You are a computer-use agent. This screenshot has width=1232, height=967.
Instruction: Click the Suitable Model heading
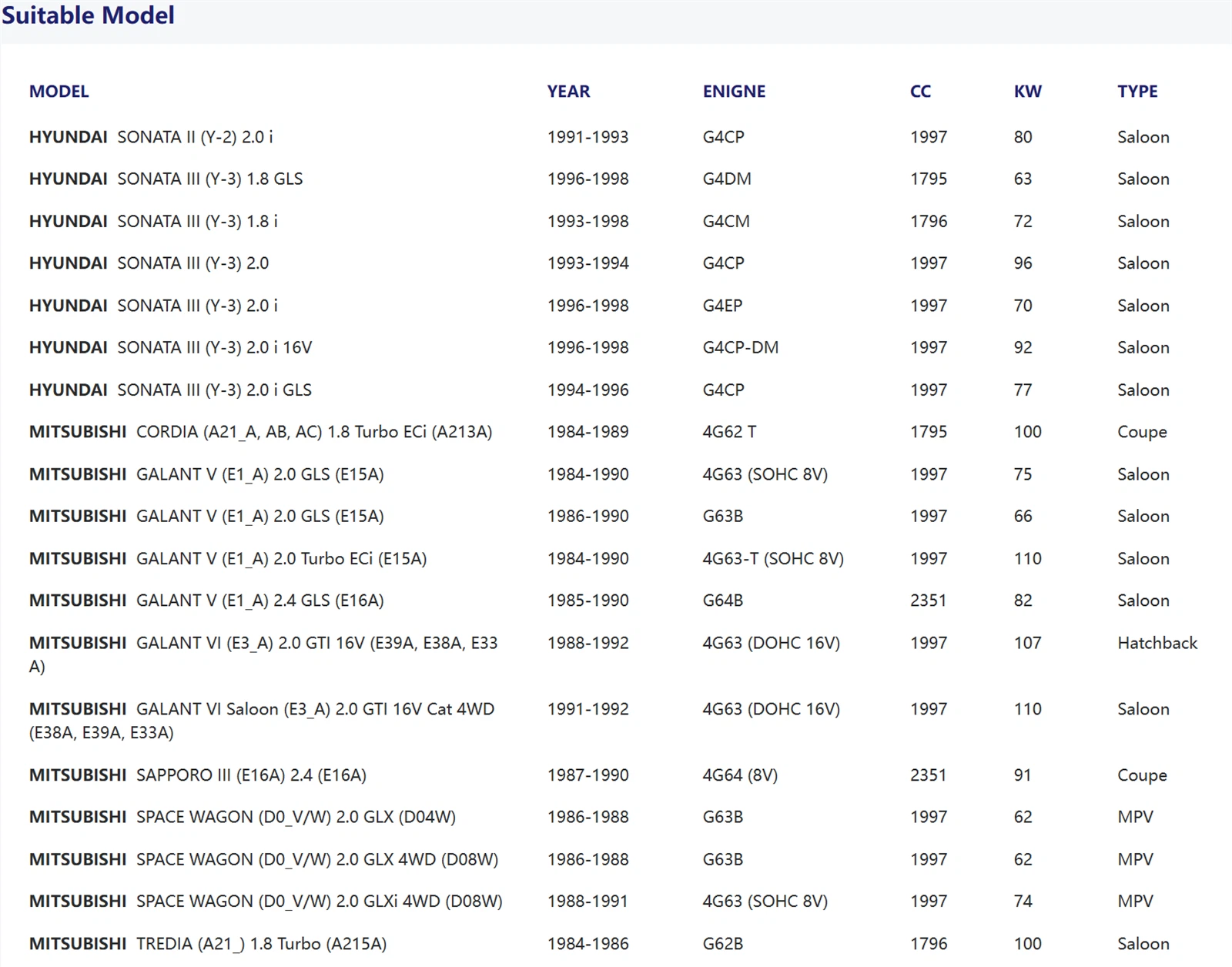[88, 15]
